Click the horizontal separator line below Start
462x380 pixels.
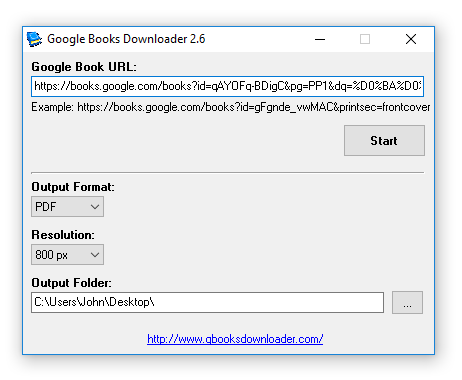228,173
